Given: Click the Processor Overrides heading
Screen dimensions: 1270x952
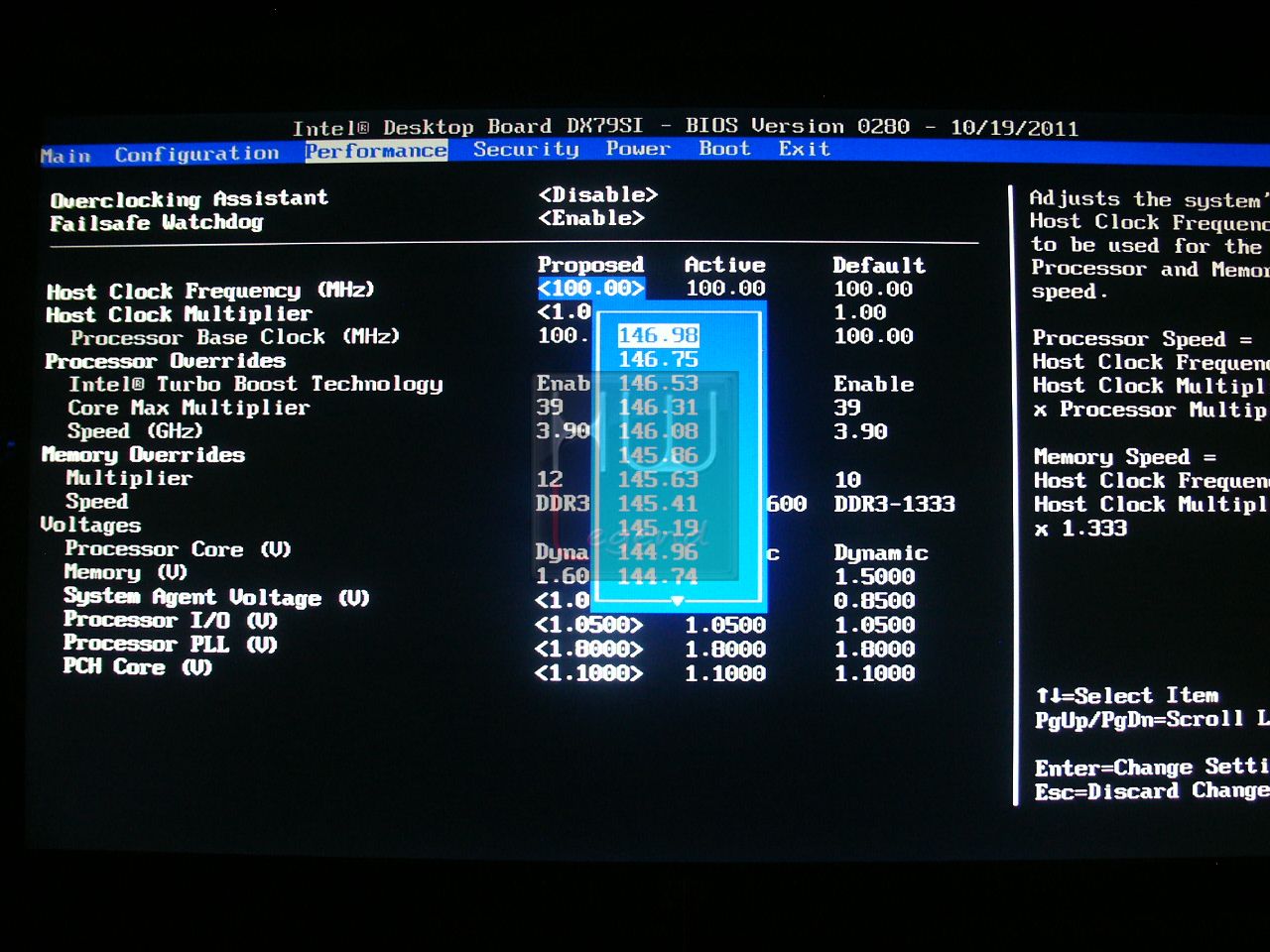Looking at the screenshot, I should (165, 361).
